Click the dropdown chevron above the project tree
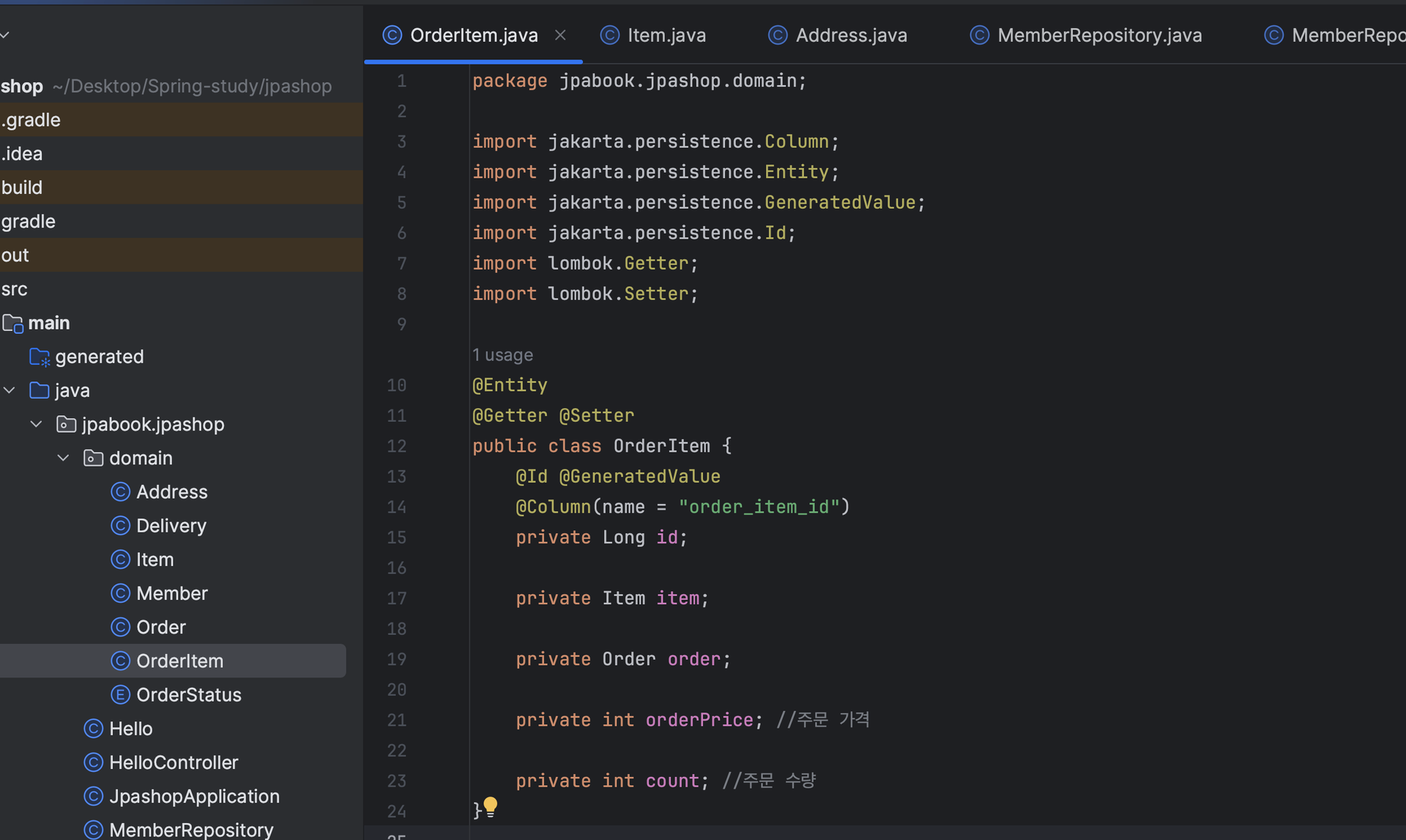The width and height of the screenshot is (1406, 840). (5, 34)
